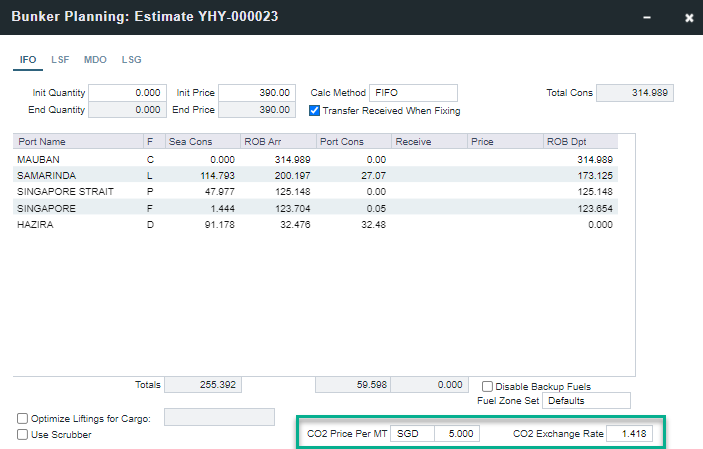Image resolution: width=703 pixels, height=449 pixels.
Task: Open the Calc Method FIFO field
Action: 413,93
